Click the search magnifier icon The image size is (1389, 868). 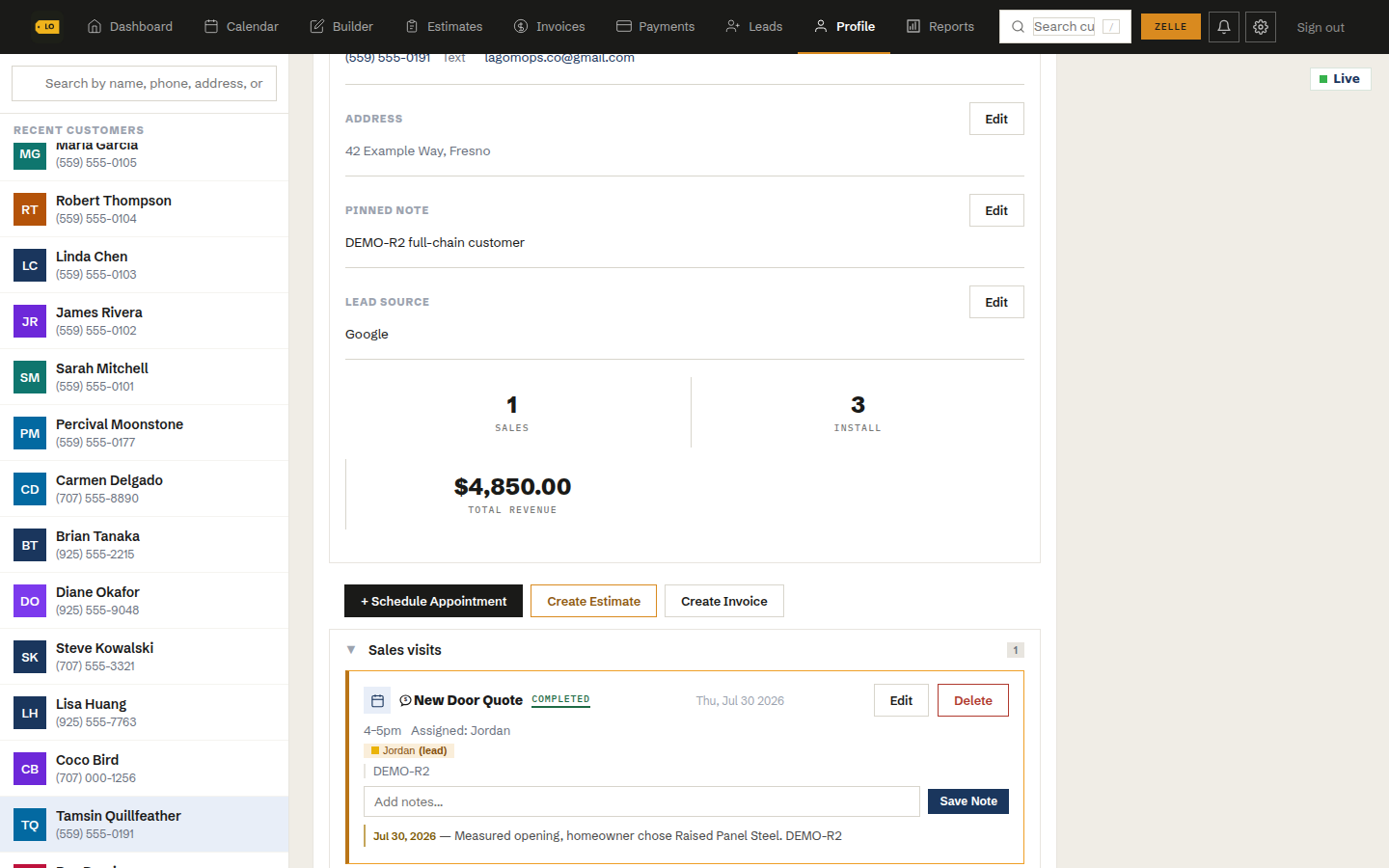1018,27
